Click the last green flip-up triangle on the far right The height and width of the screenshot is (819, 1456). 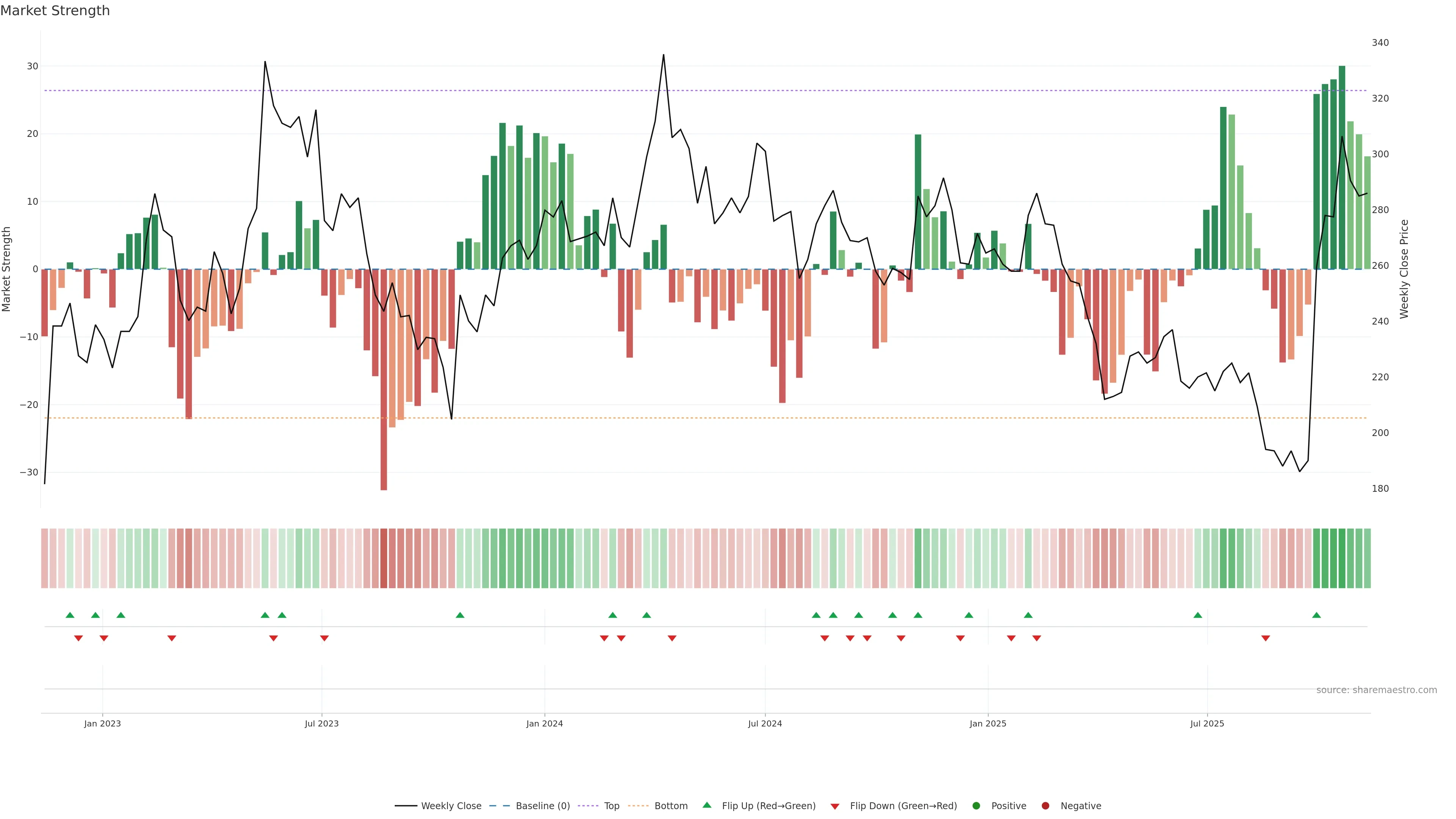coord(1316,615)
